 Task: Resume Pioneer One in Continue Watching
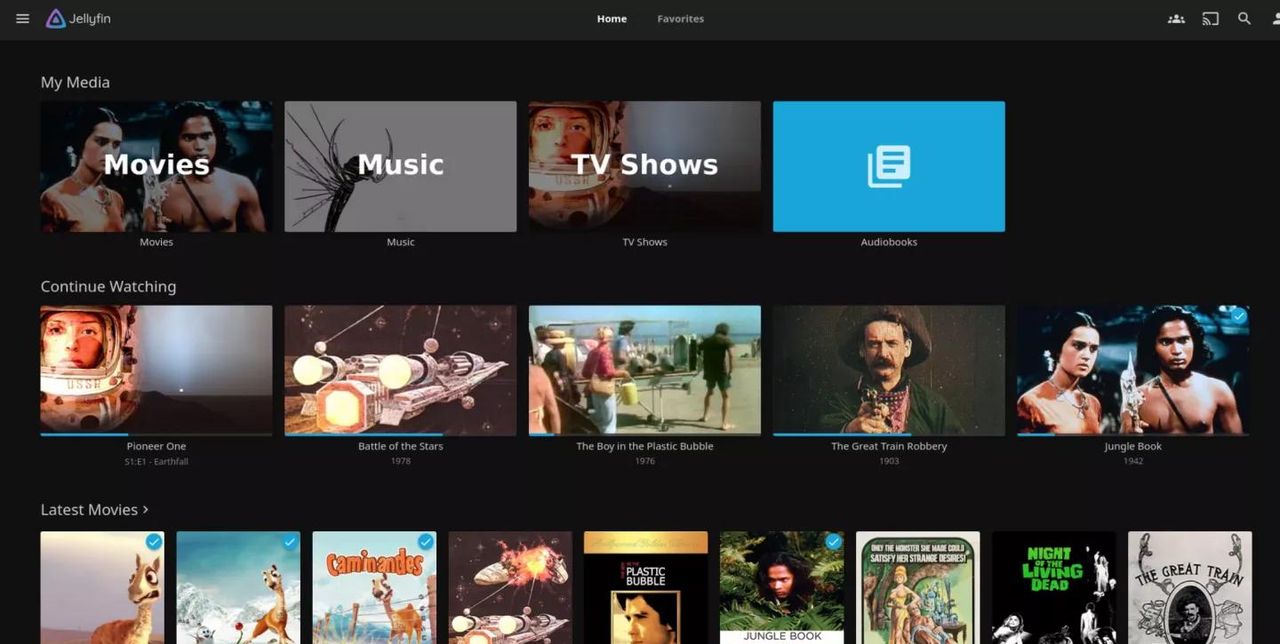pyautogui.click(x=156, y=370)
